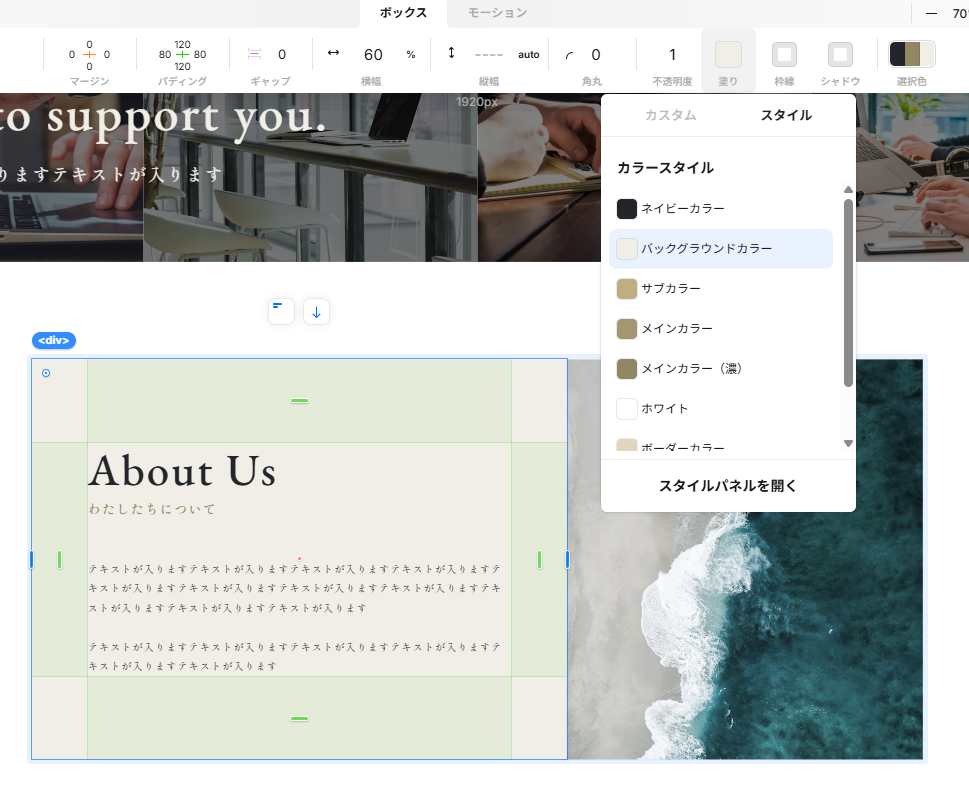This screenshot has width=969, height=812.
Task: Click the horizontal width arrow icon
Action: (x=334, y=53)
